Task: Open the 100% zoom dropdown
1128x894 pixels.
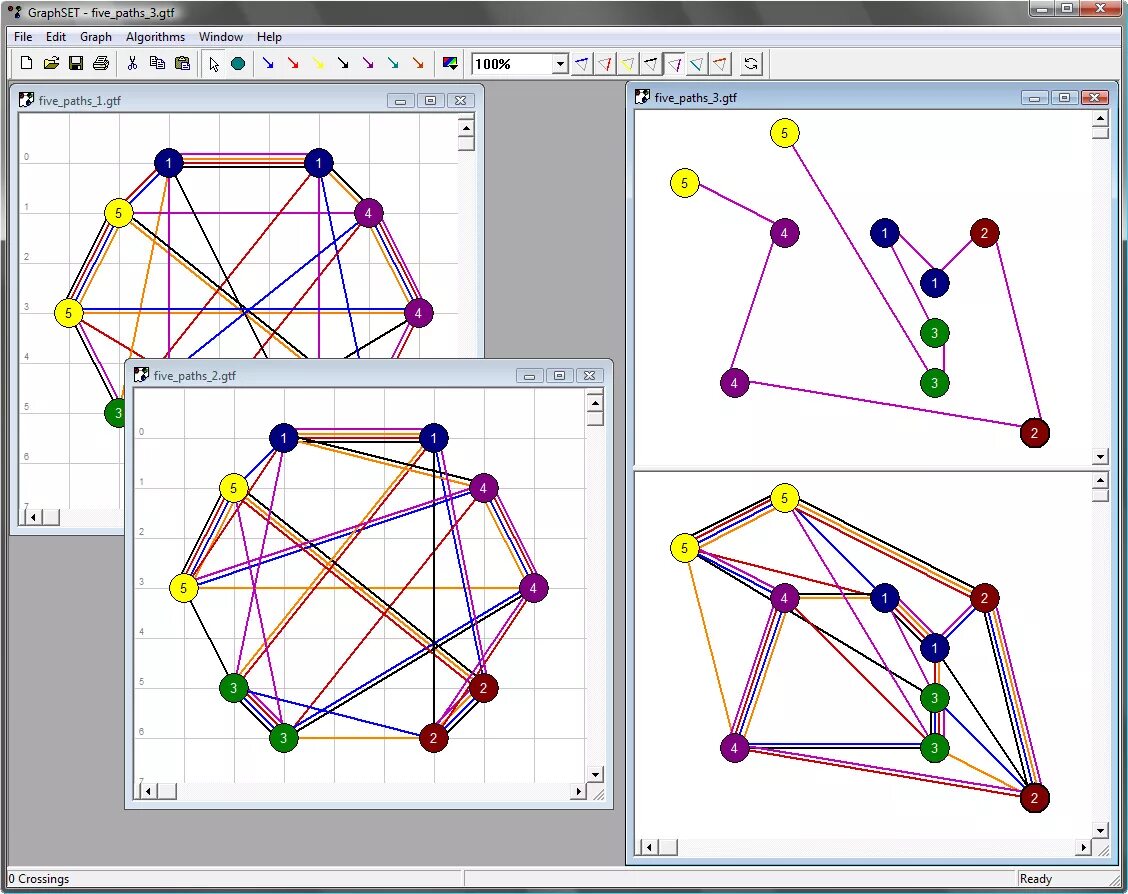Action: pos(560,64)
